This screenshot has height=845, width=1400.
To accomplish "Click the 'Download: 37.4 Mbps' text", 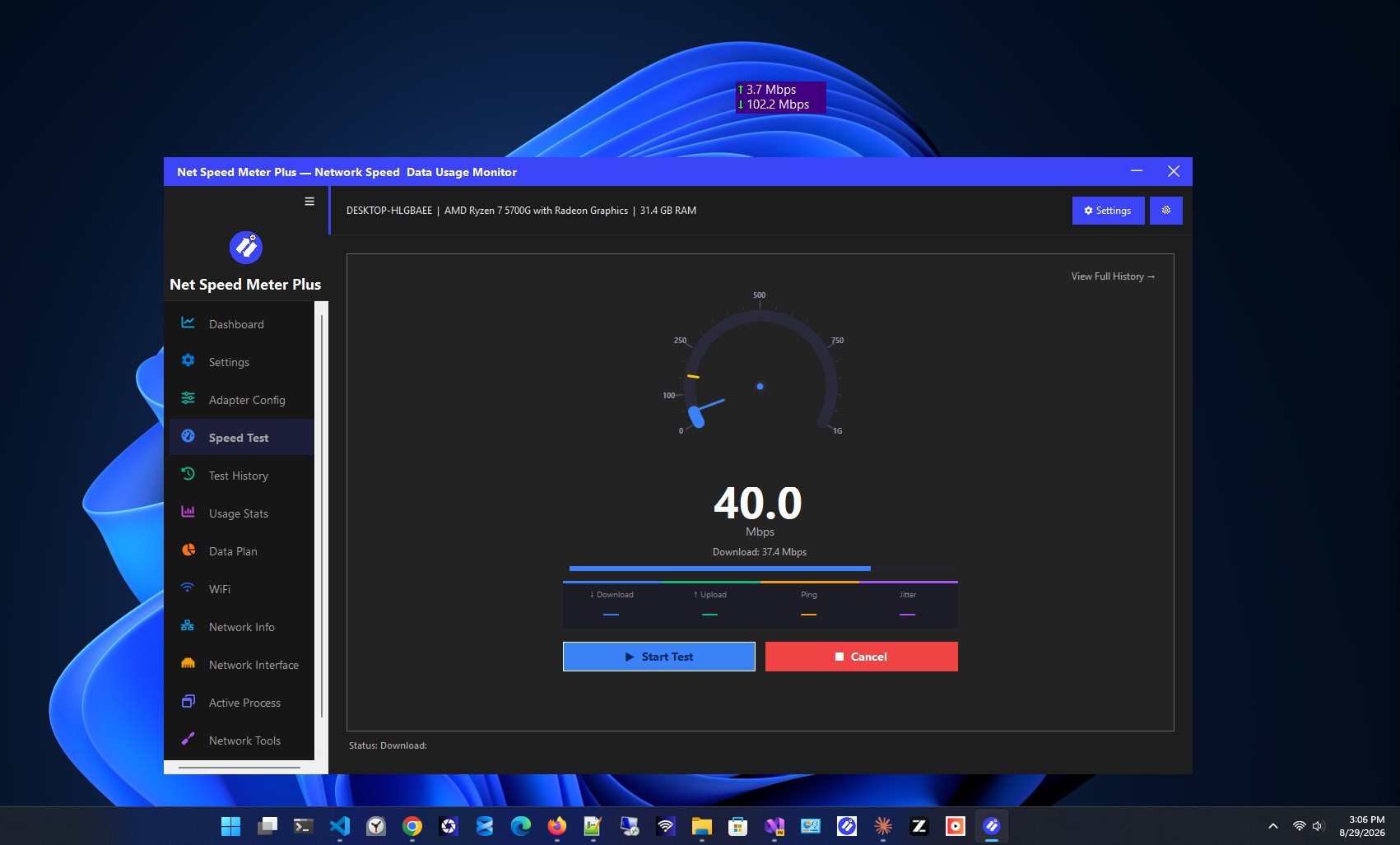I will pos(760,552).
